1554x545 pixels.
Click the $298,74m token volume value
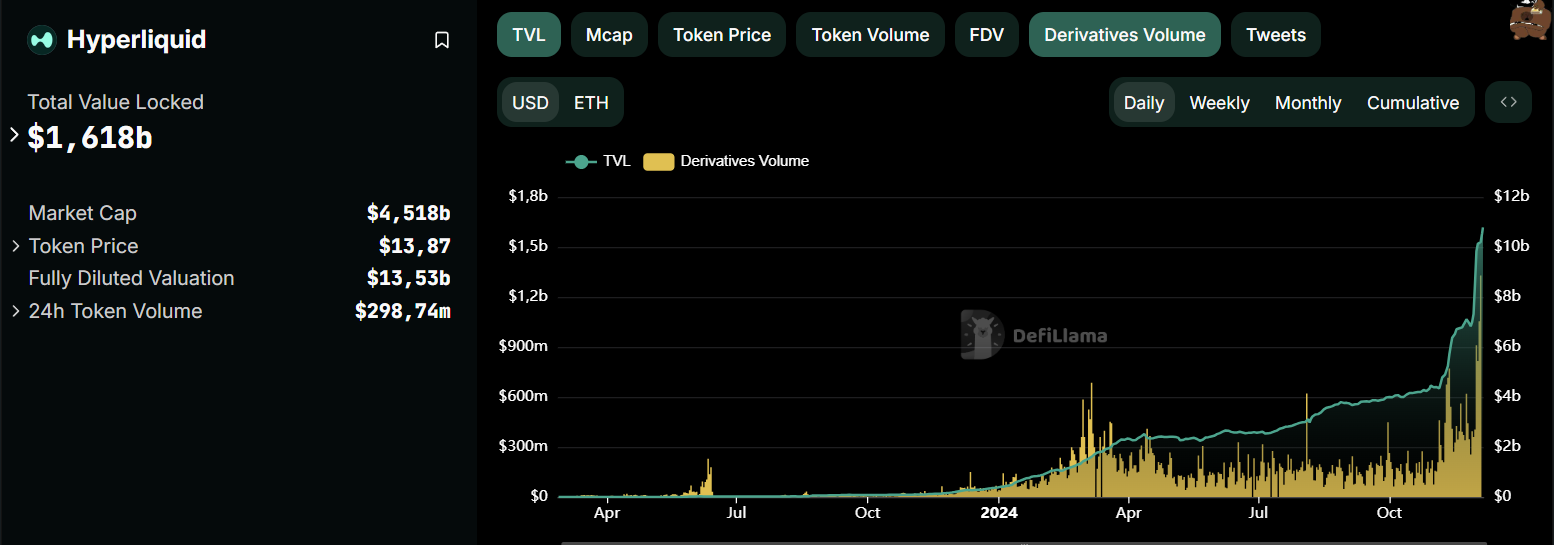403,311
